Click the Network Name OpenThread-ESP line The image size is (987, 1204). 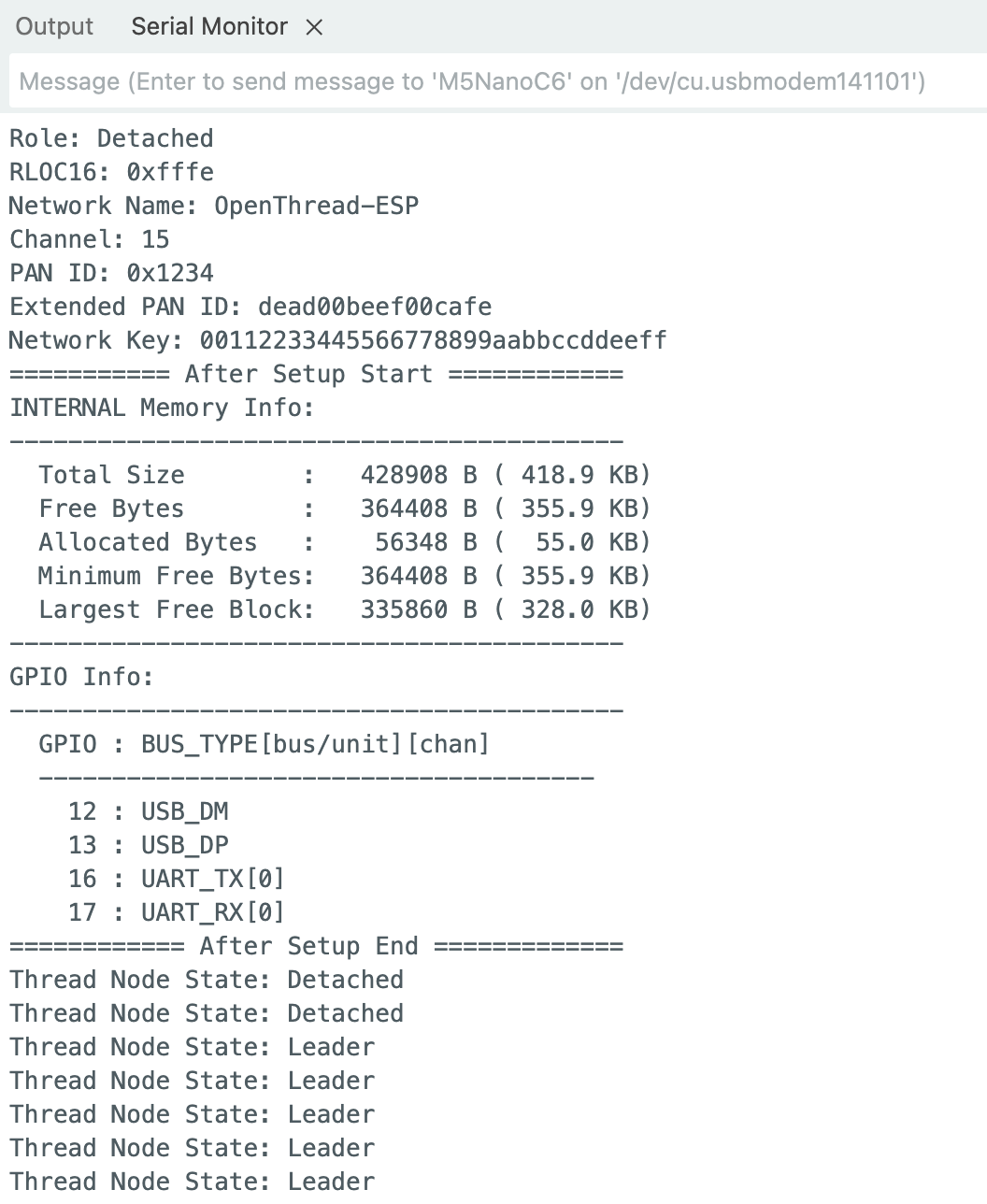[x=214, y=206]
